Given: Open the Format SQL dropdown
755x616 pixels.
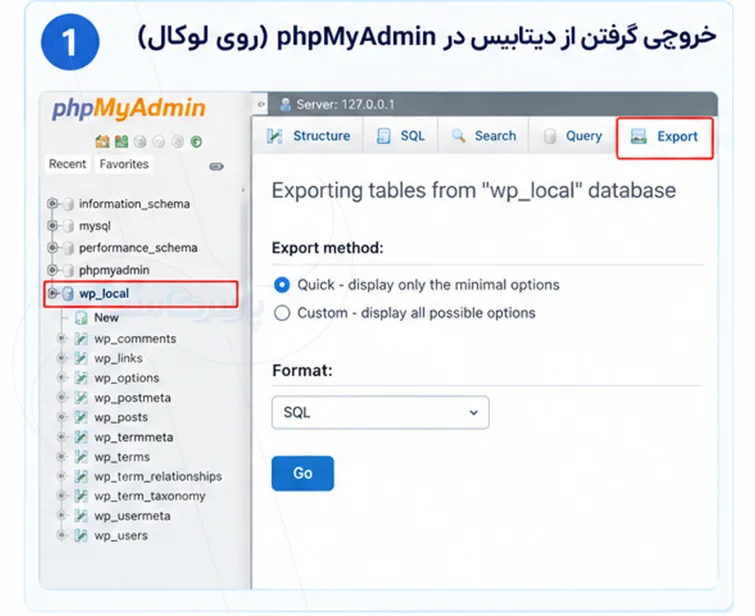Looking at the screenshot, I should pos(380,412).
